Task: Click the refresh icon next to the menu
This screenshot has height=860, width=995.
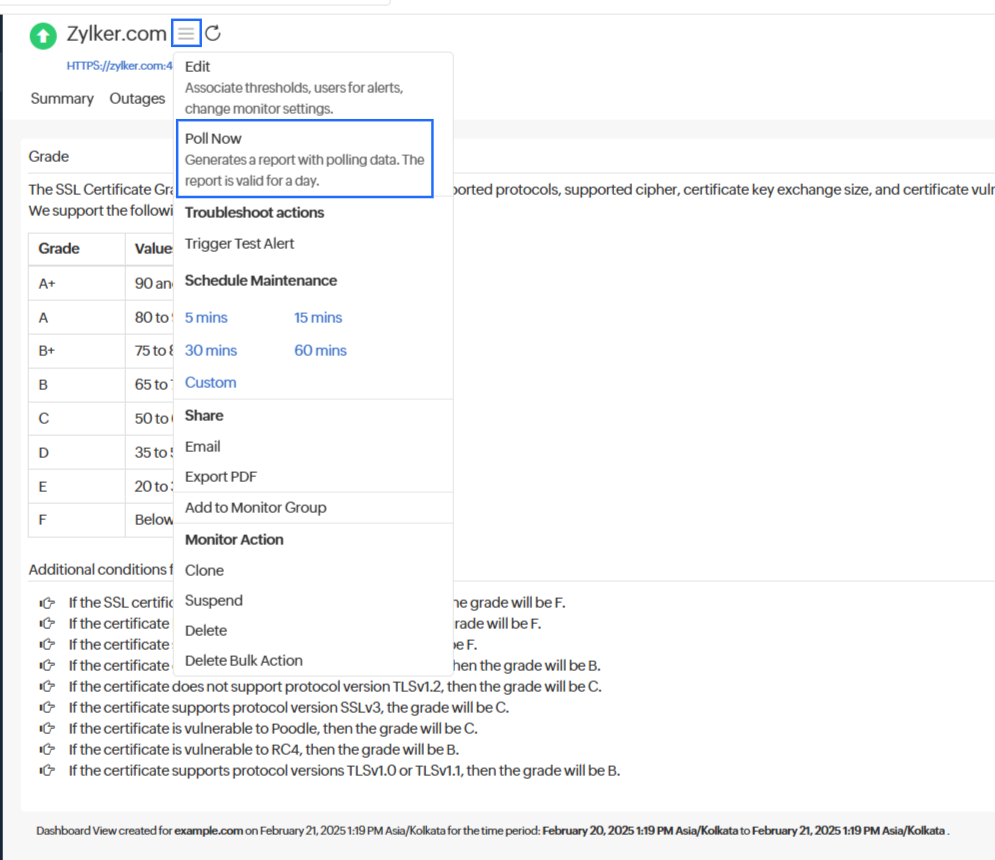Action: coord(213,34)
